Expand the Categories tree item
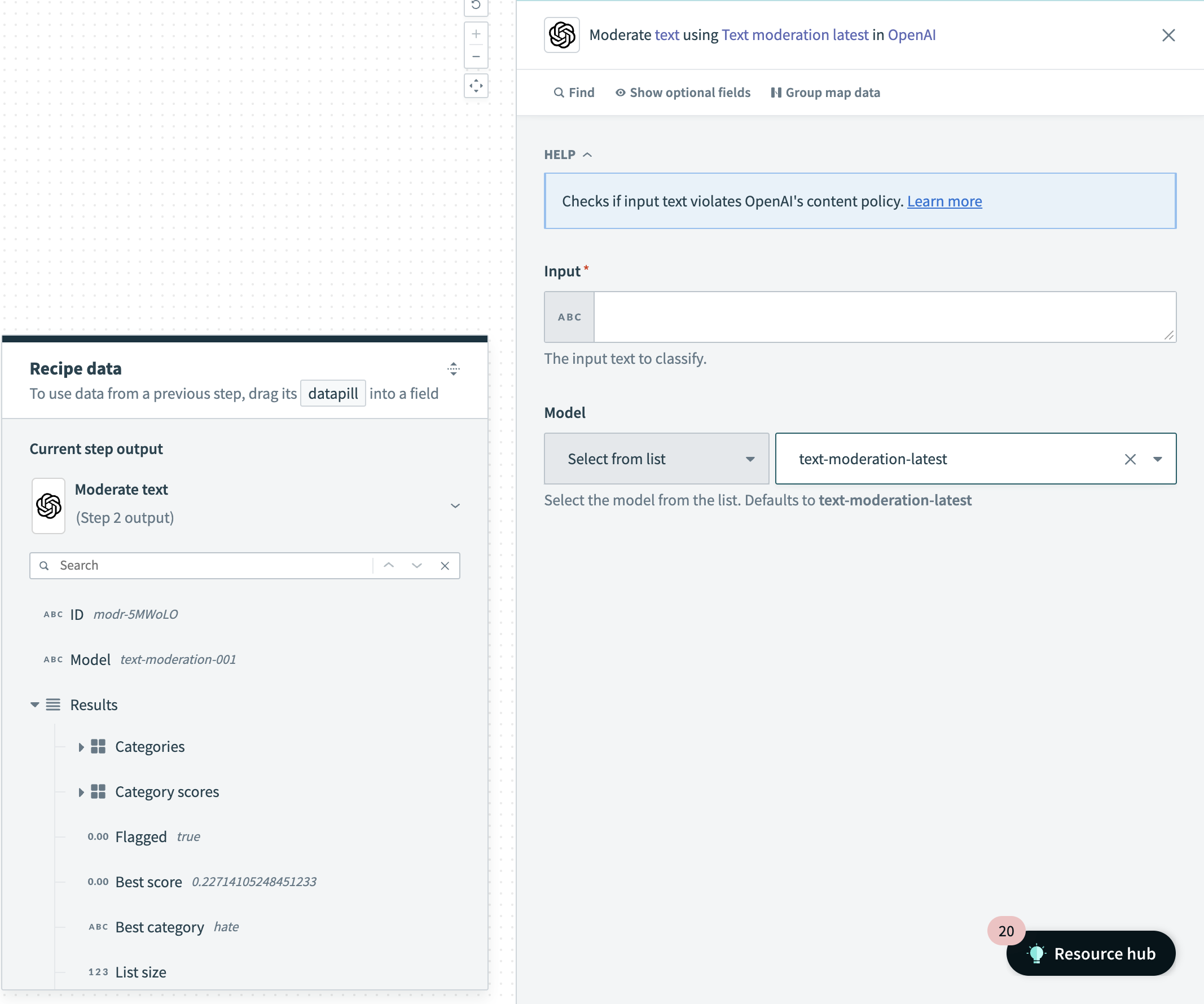The width and height of the screenshot is (1204, 1004). 82,745
